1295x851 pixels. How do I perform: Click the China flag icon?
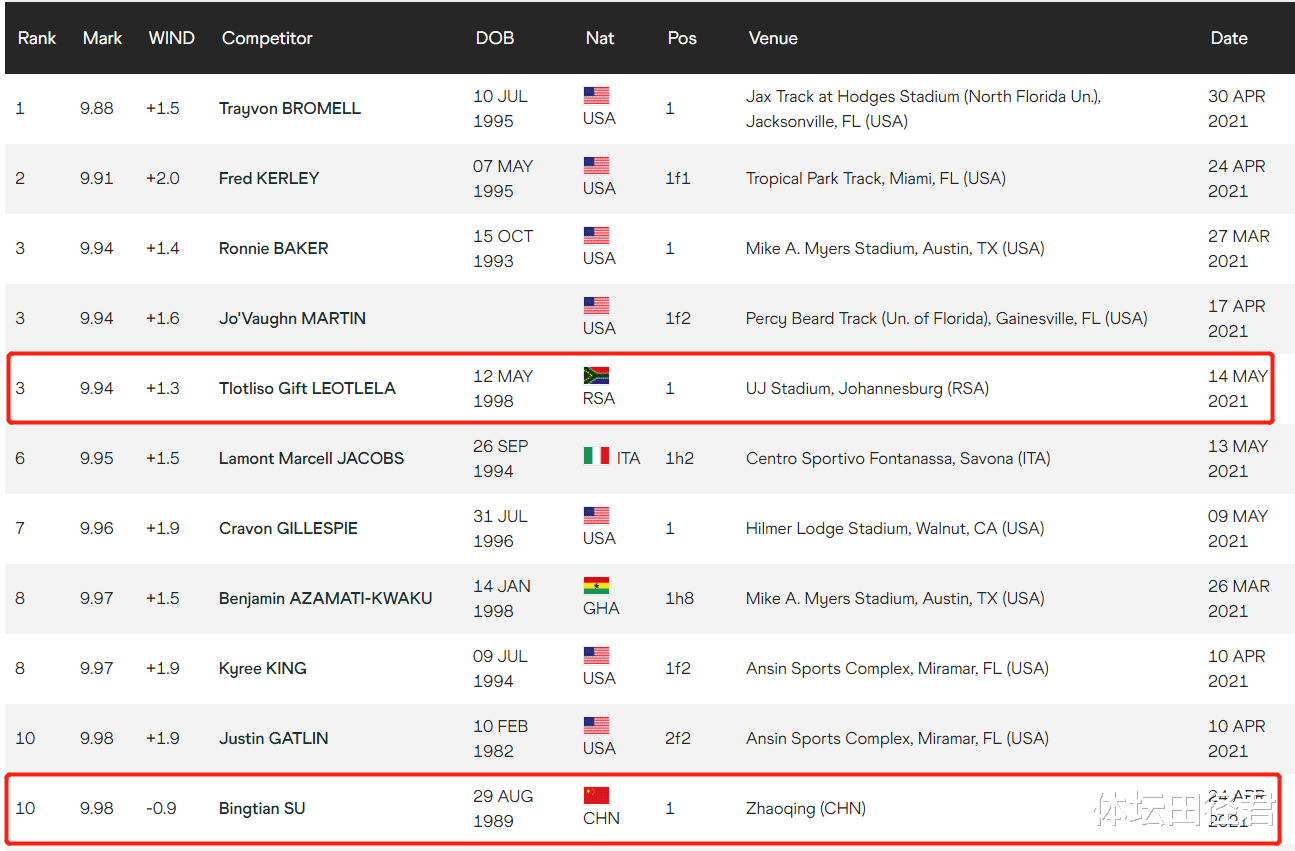click(596, 796)
